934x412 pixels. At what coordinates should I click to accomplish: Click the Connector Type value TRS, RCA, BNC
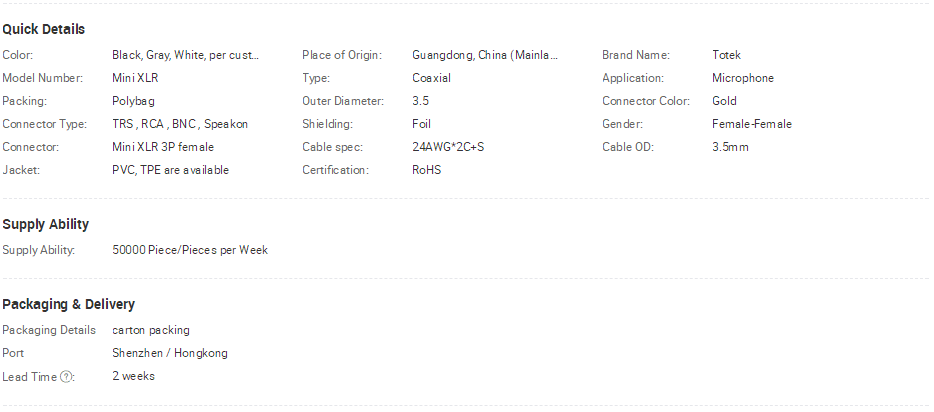click(180, 124)
